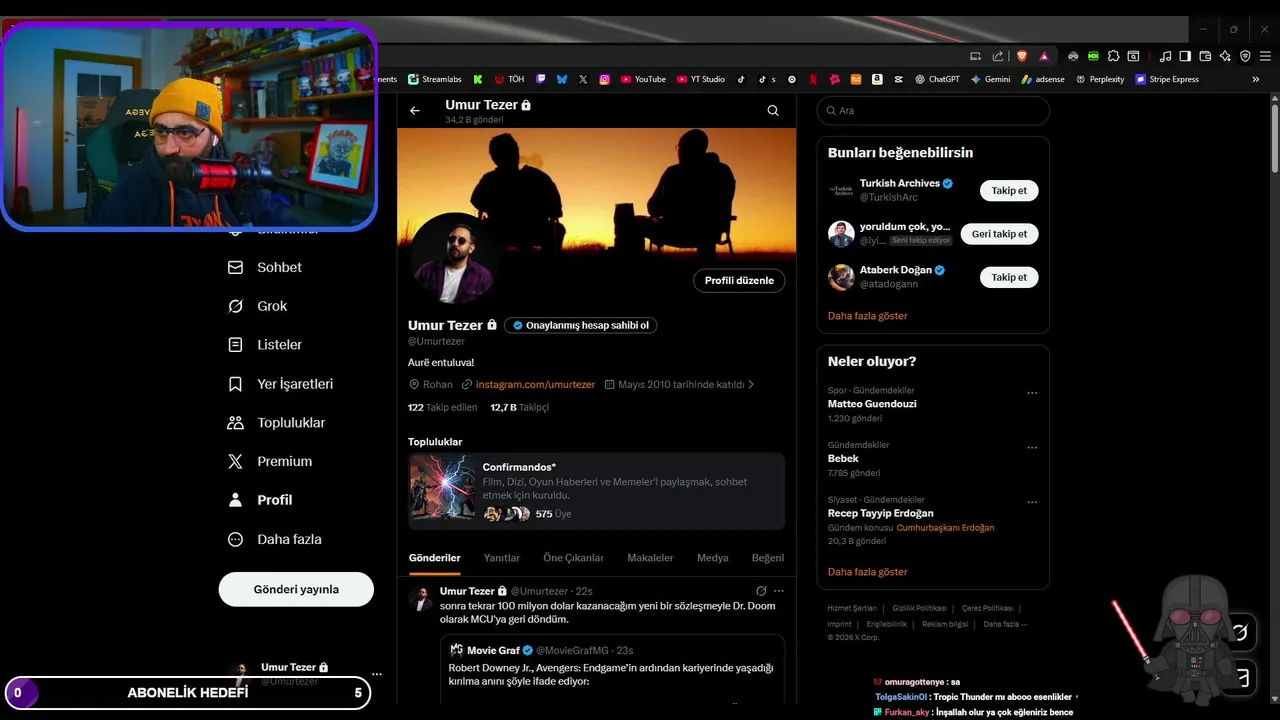
Task: Open the Daha fazla sidebar menu
Action: (x=275, y=539)
